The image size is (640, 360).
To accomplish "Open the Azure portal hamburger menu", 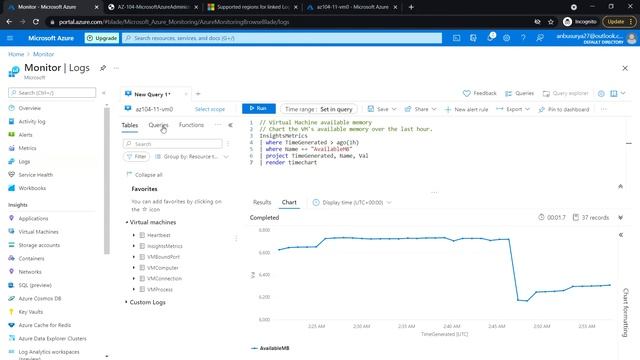I will click(10, 38).
